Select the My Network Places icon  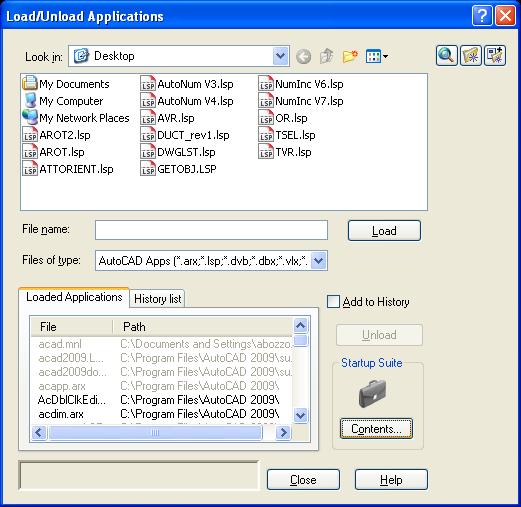[76, 118]
